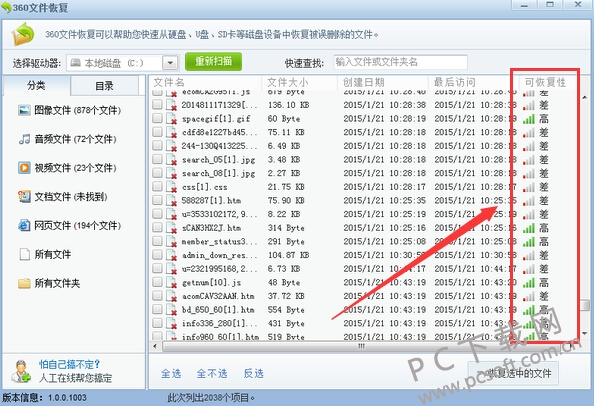Select the 文档文件 category
This screenshot has width=594, height=406.
[63, 197]
